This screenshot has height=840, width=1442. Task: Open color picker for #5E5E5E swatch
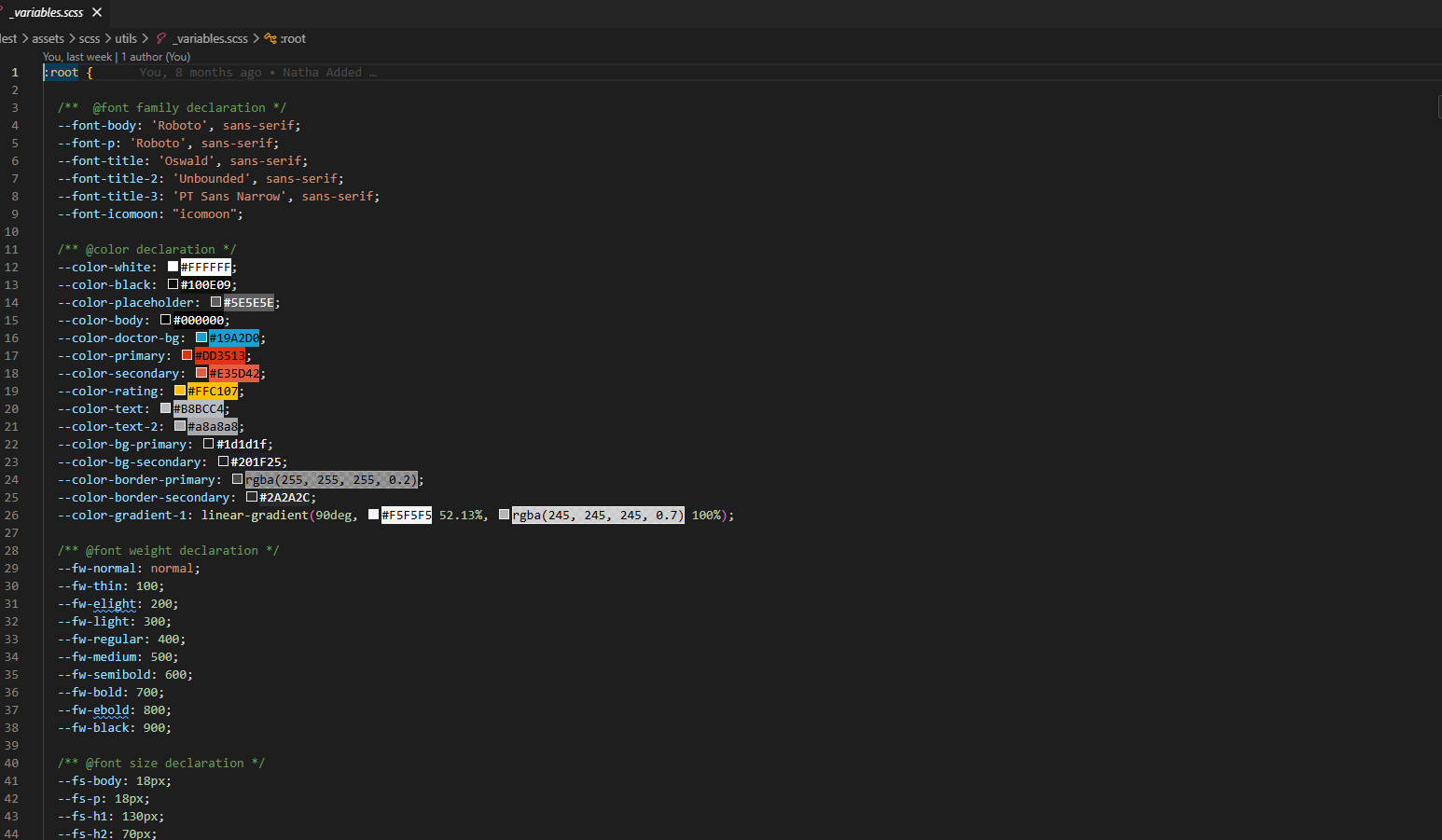tap(215, 302)
